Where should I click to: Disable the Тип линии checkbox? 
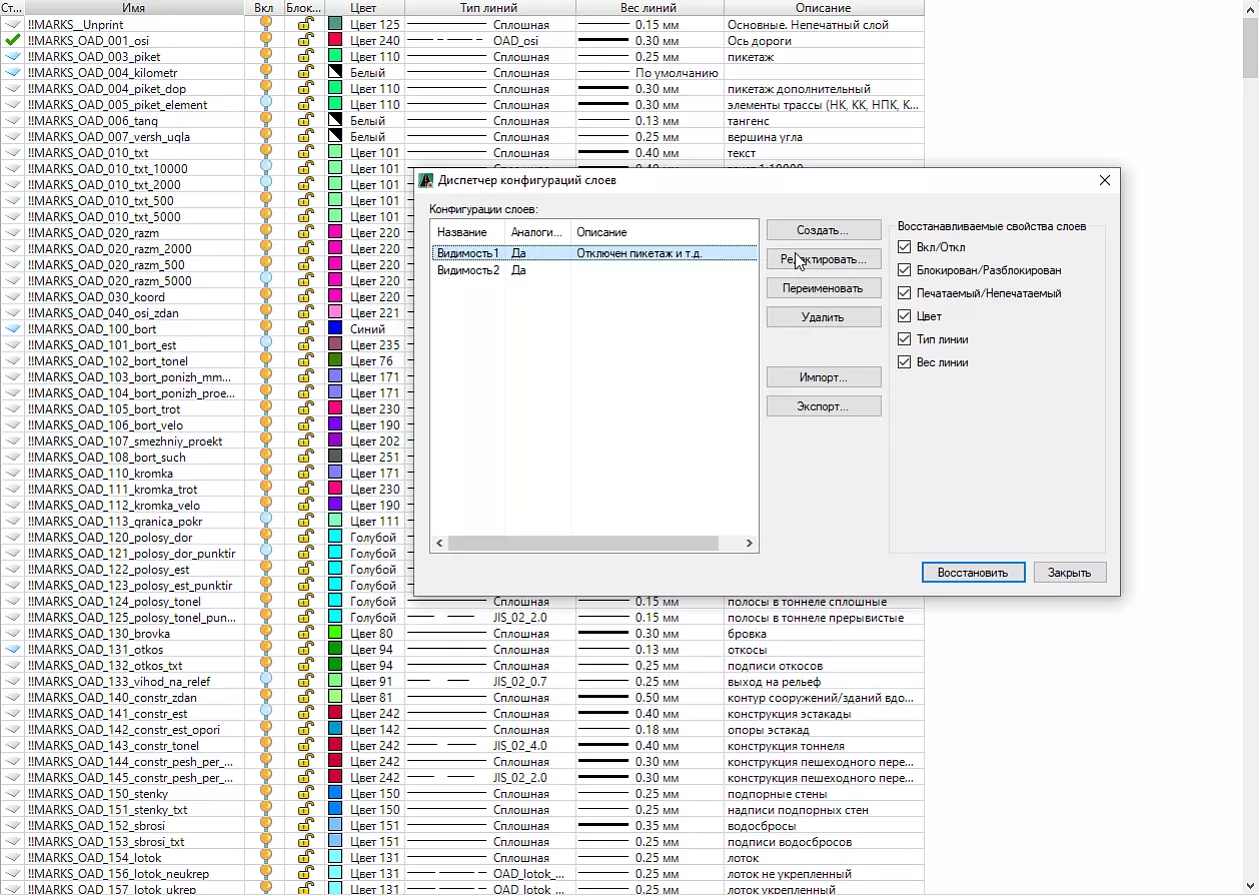pyautogui.click(x=905, y=339)
